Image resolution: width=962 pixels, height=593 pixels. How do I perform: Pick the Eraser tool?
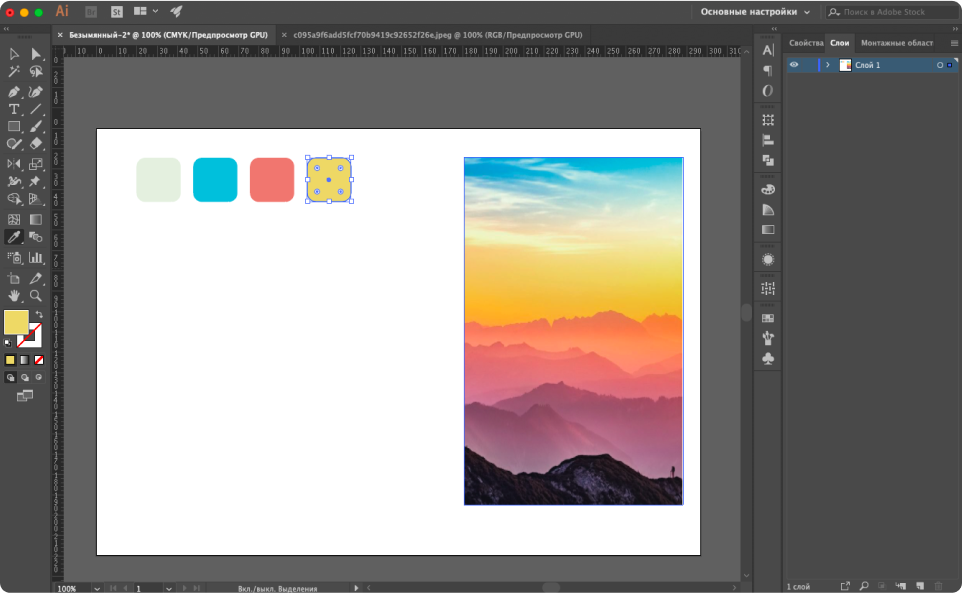pos(36,144)
